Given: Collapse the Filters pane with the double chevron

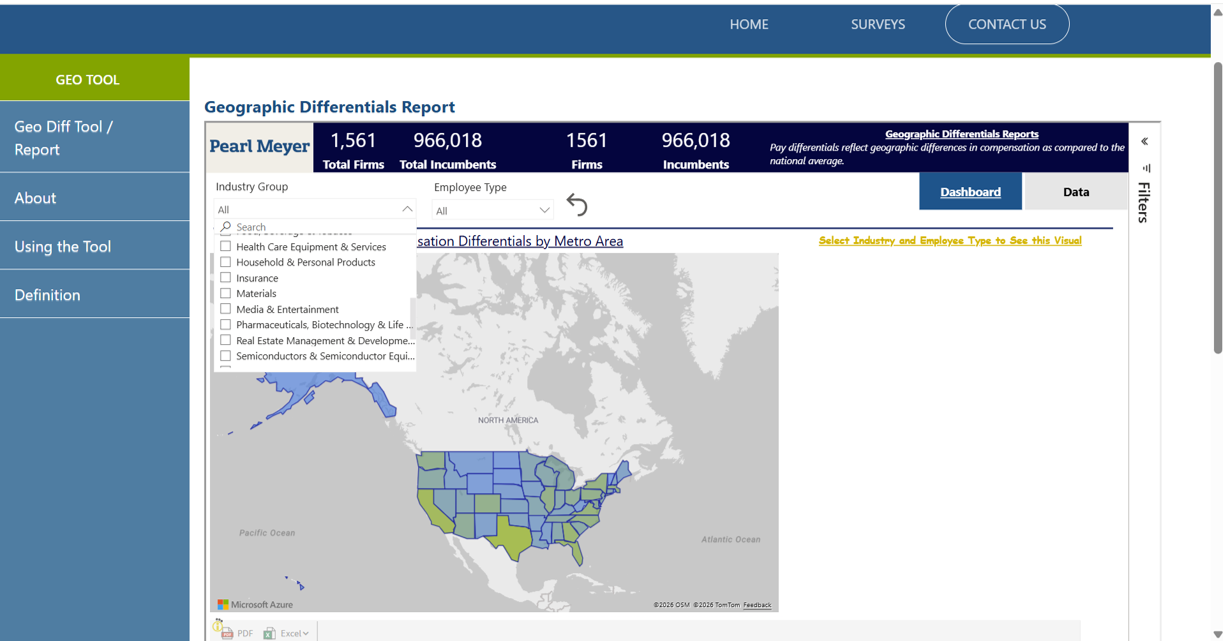Looking at the screenshot, I should (x=1144, y=141).
